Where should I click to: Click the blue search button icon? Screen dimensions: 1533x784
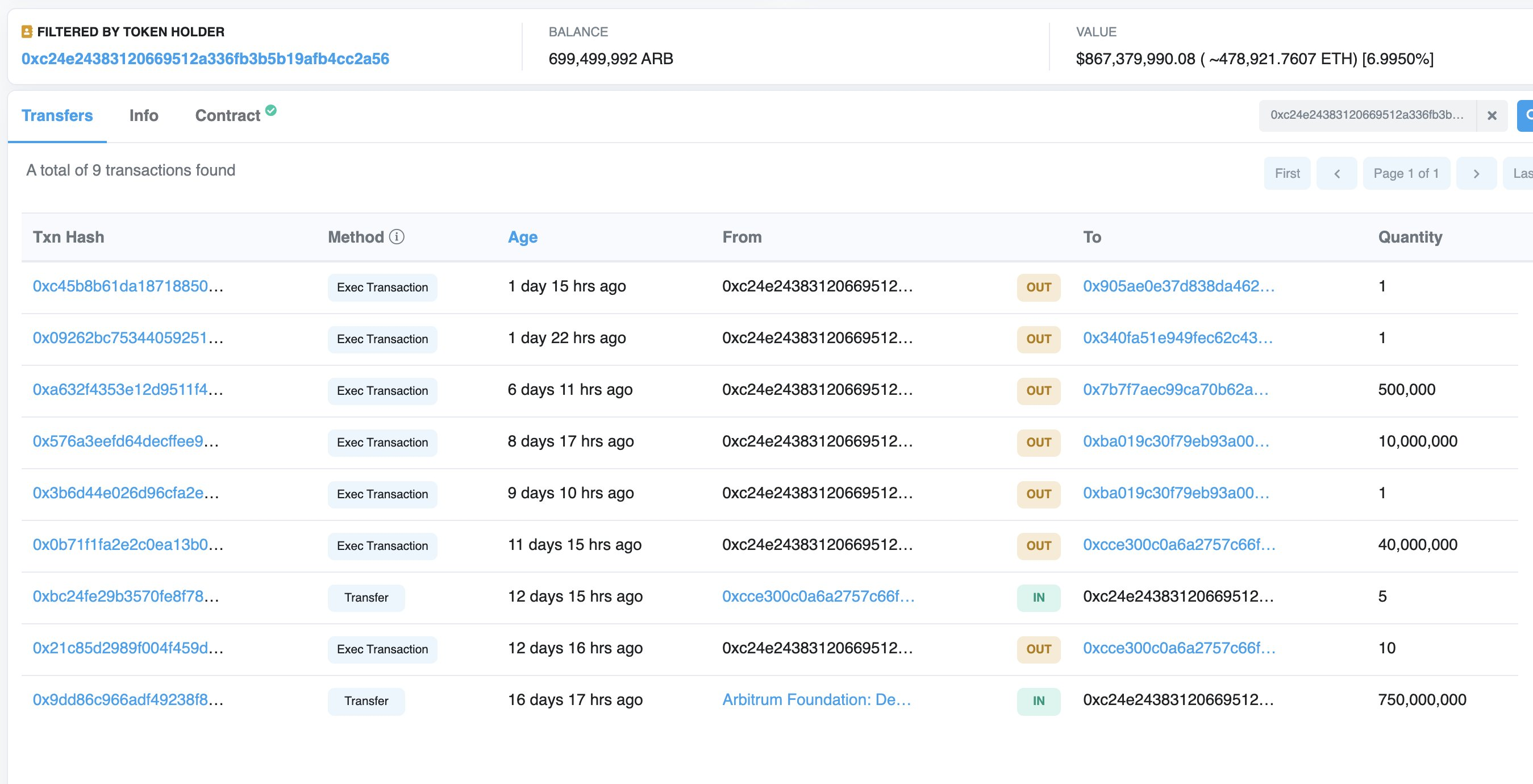[1526, 115]
